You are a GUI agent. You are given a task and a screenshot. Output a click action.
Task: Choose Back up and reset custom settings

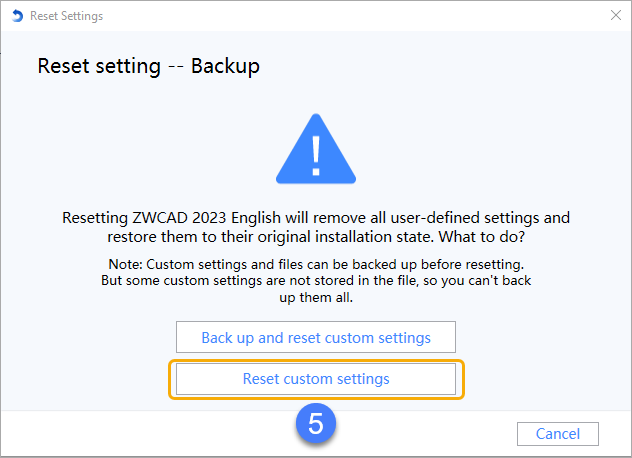pos(316,337)
